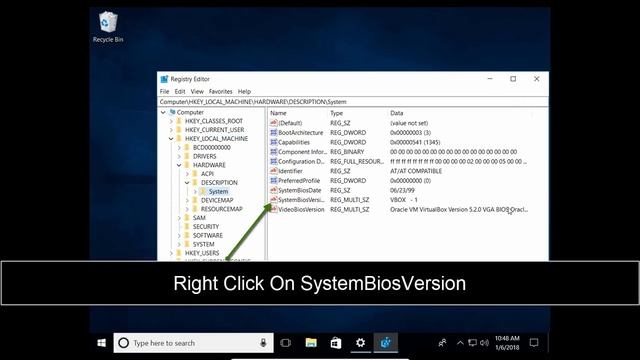Viewport: 640px width, 360px height.
Task: Expand the HKEY_CLASSES_ROOT node
Action: coord(171,121)
